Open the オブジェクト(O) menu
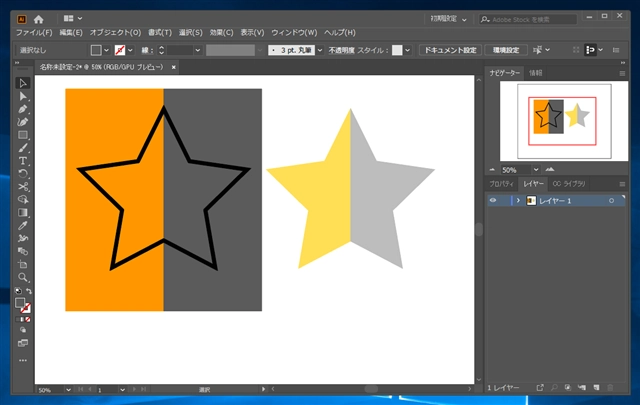This screenshot has width=640, height=405. pyautogui.click(x=116, y=33)
